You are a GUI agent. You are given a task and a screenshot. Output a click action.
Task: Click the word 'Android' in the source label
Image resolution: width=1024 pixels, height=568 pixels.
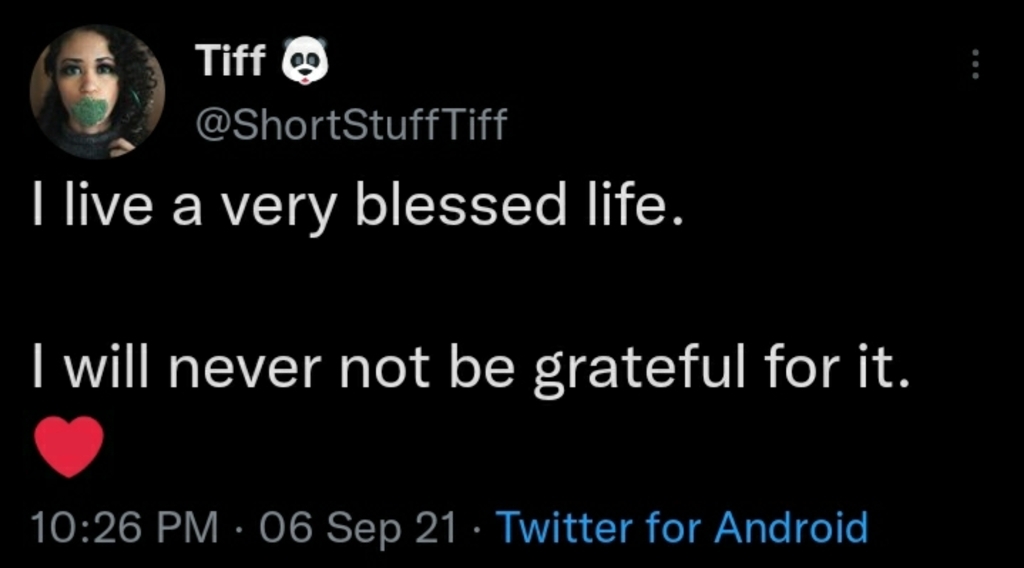click(789, 527)
